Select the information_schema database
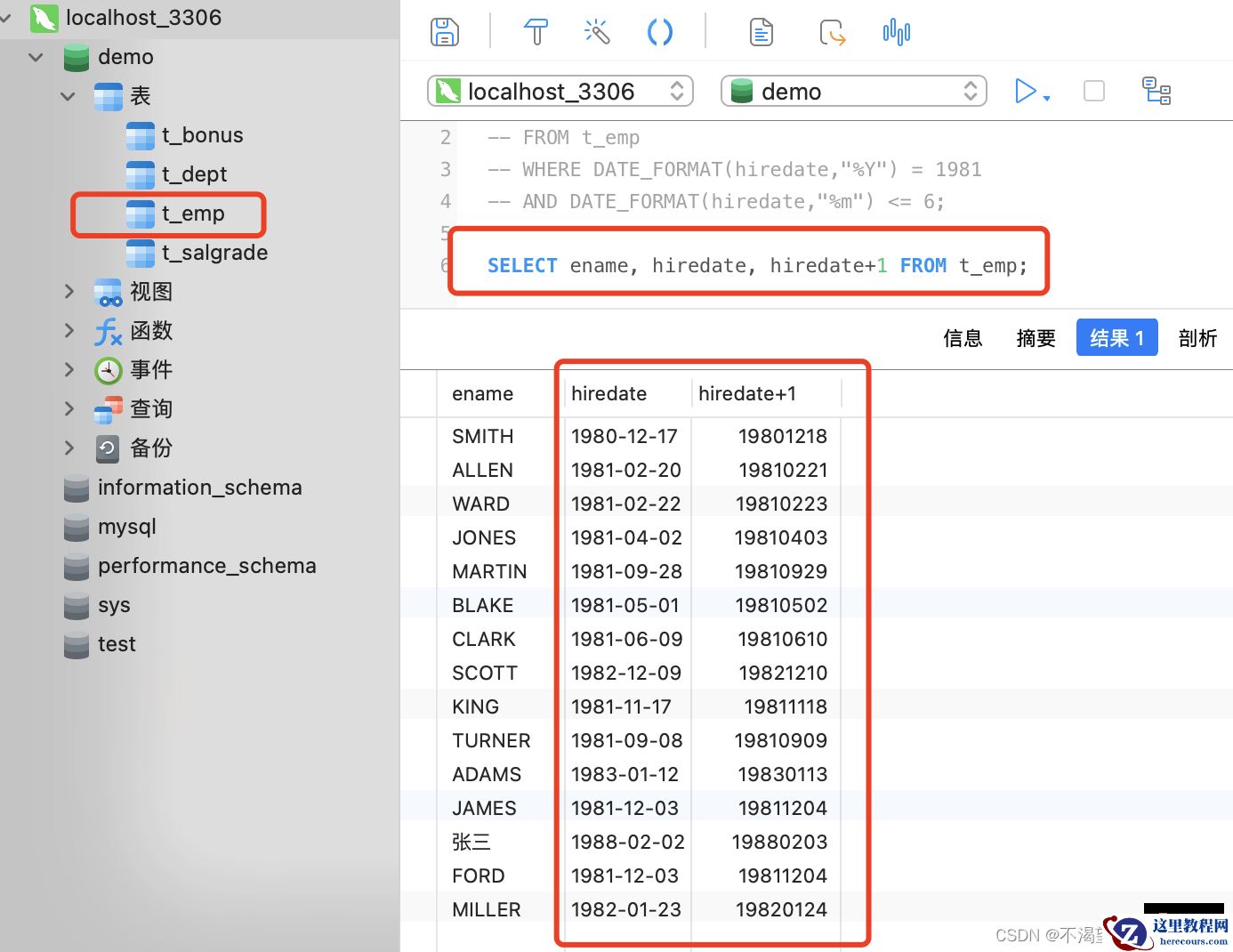The image size is (1233, 952). pos(199,488)
